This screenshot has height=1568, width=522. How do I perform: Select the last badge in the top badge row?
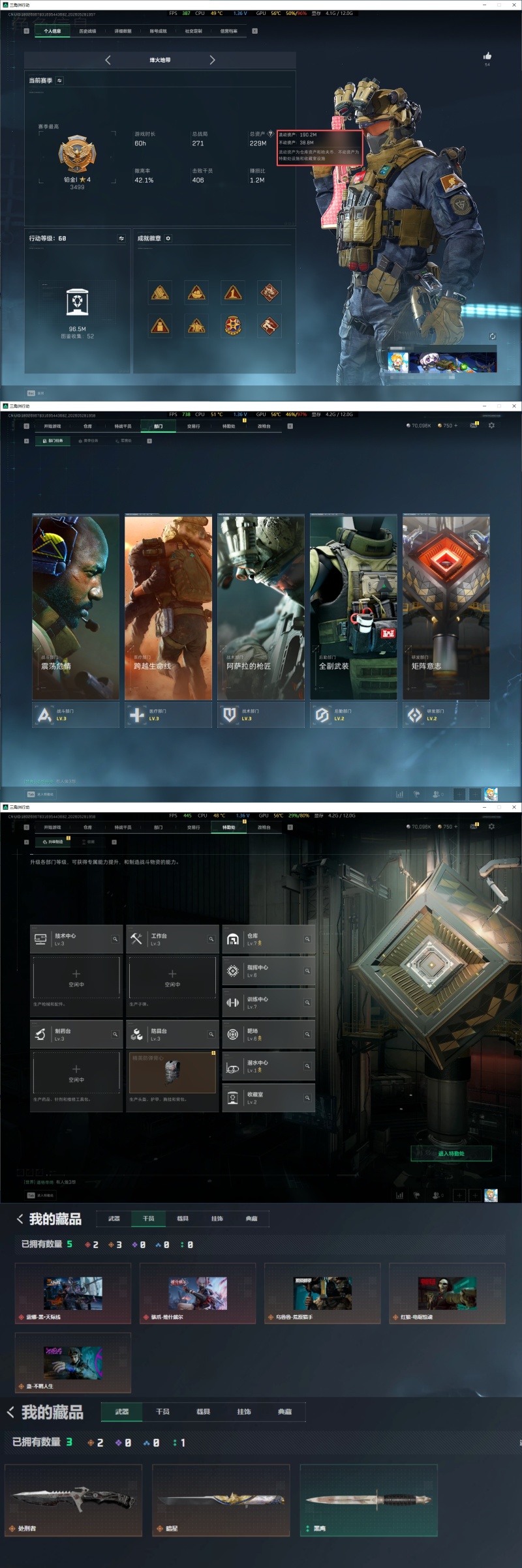[269, 293]
